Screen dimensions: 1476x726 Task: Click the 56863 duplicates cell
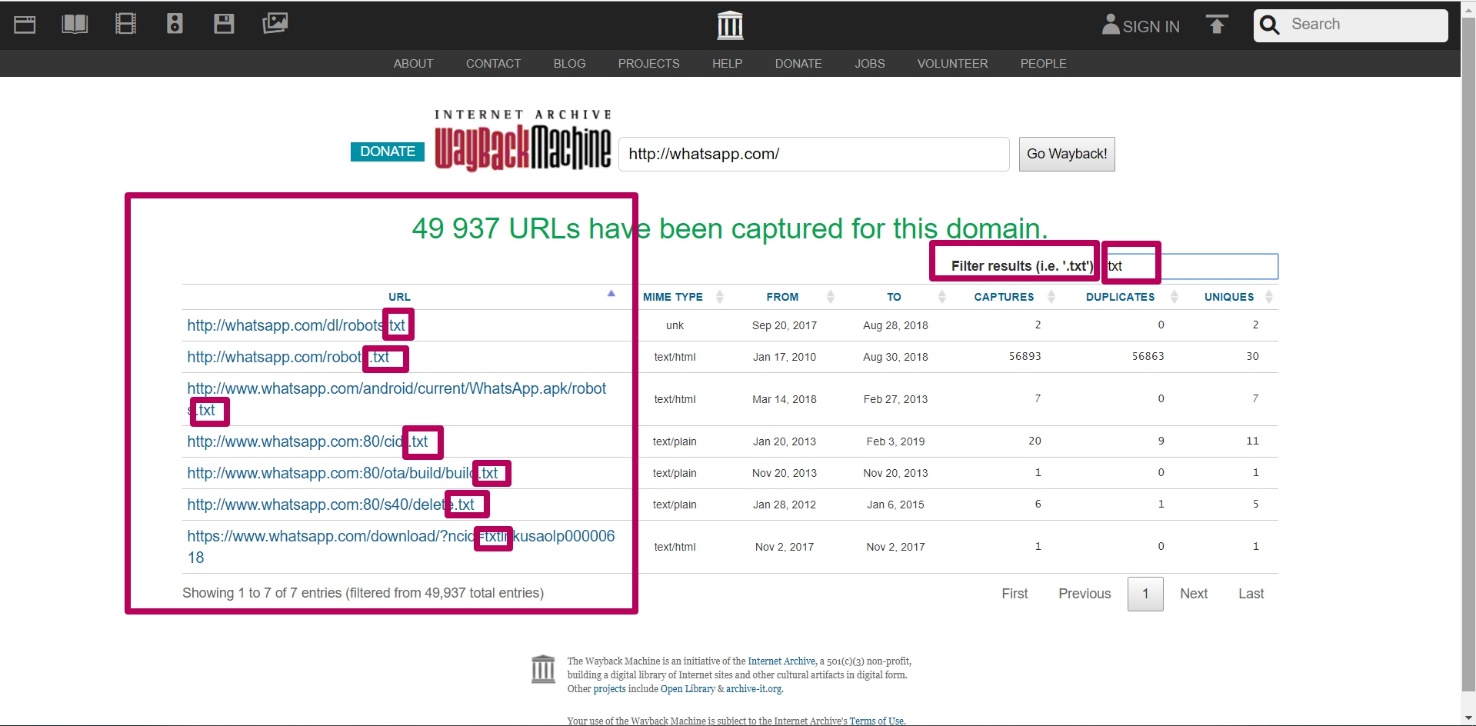click(1147, 356)
